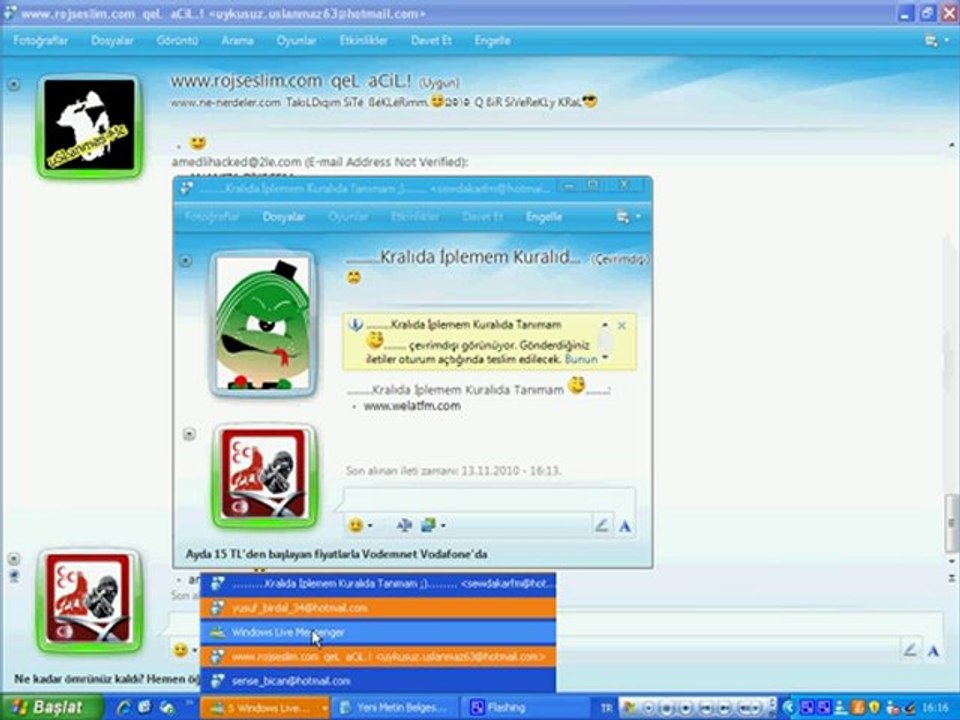Expand emoticon dropdown arrow in front window
Image resolution: width=960 pixels, height=720 pixels.
click(x=370, y=526)
